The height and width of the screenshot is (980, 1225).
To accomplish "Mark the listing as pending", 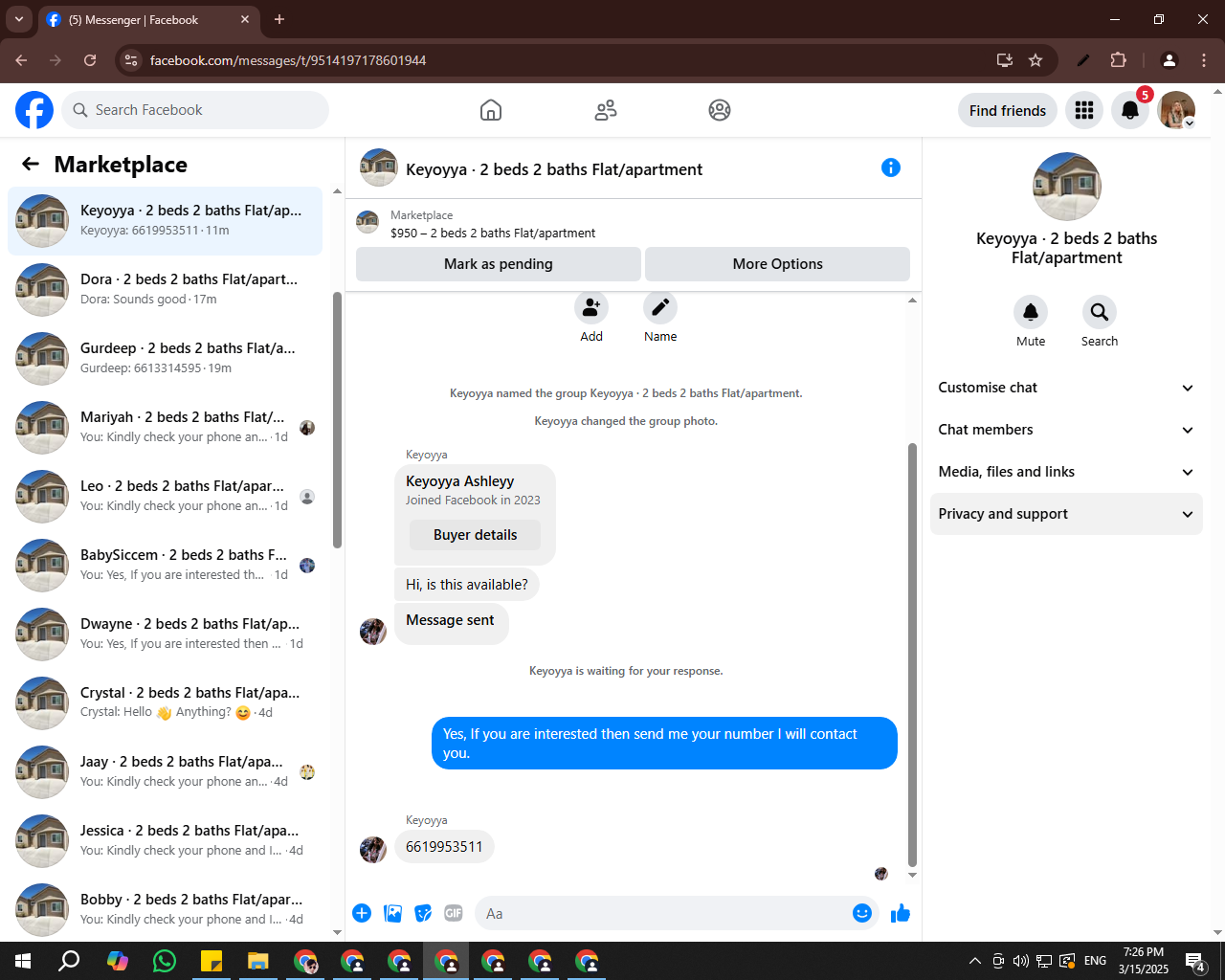I will click(x=499, y=264).
